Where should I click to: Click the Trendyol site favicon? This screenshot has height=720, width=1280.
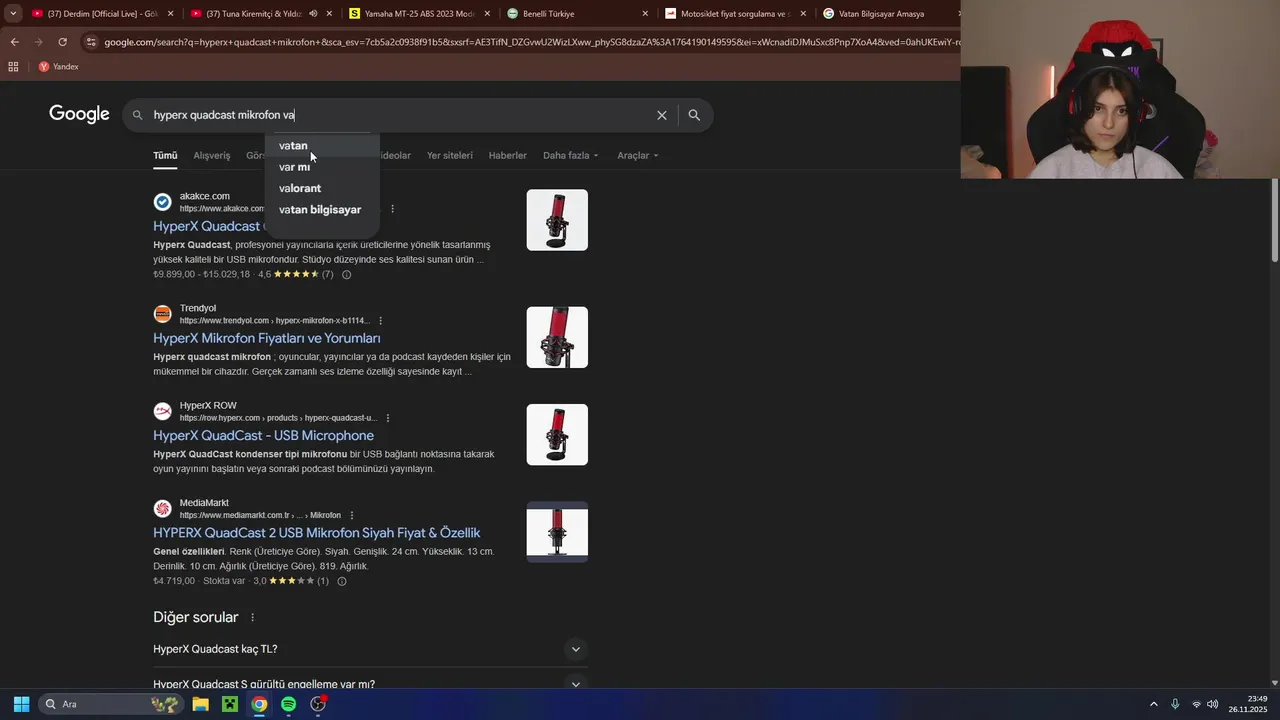tap(162, 314)
